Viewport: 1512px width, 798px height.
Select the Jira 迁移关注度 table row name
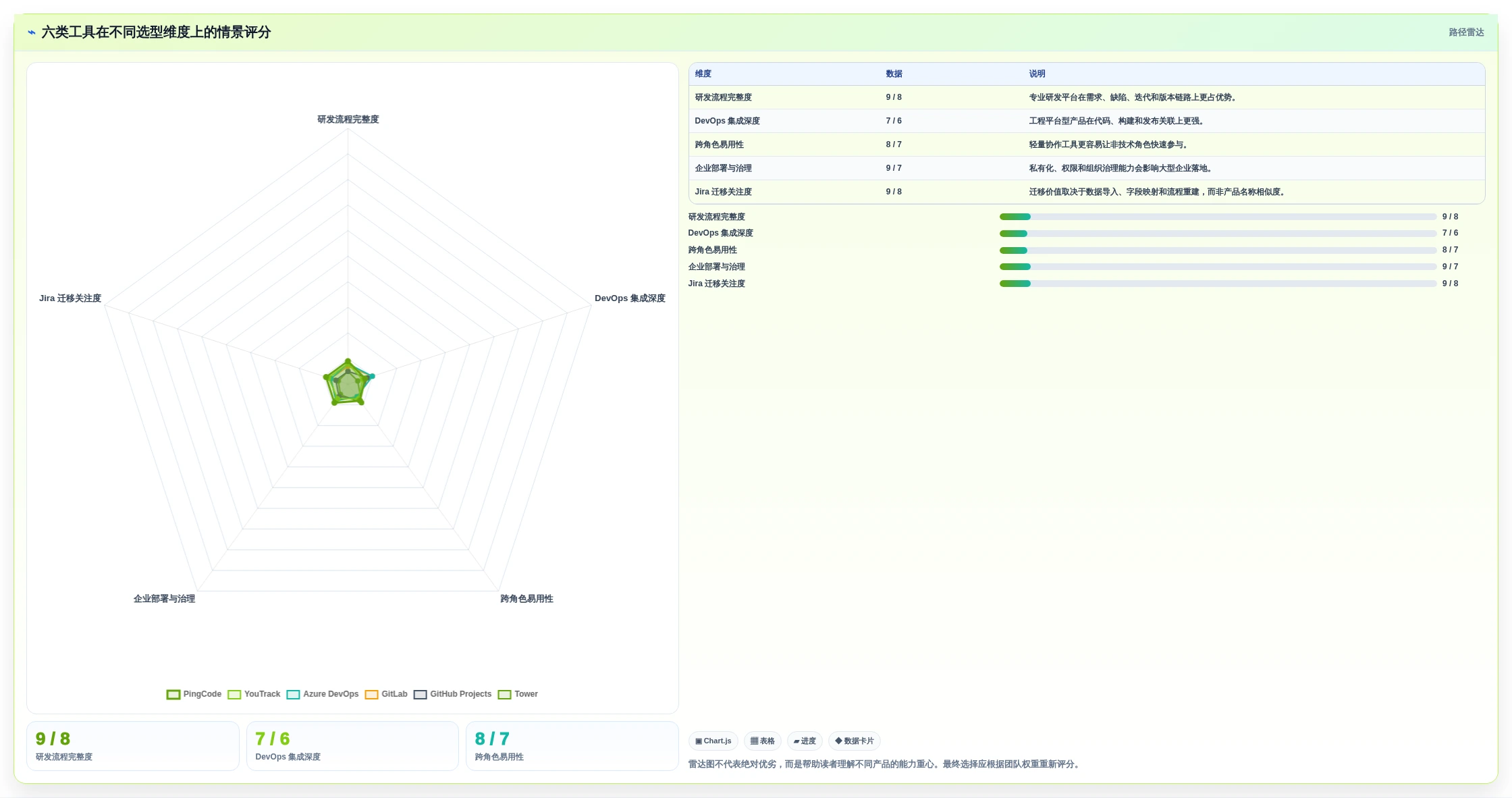pos(724,192)
